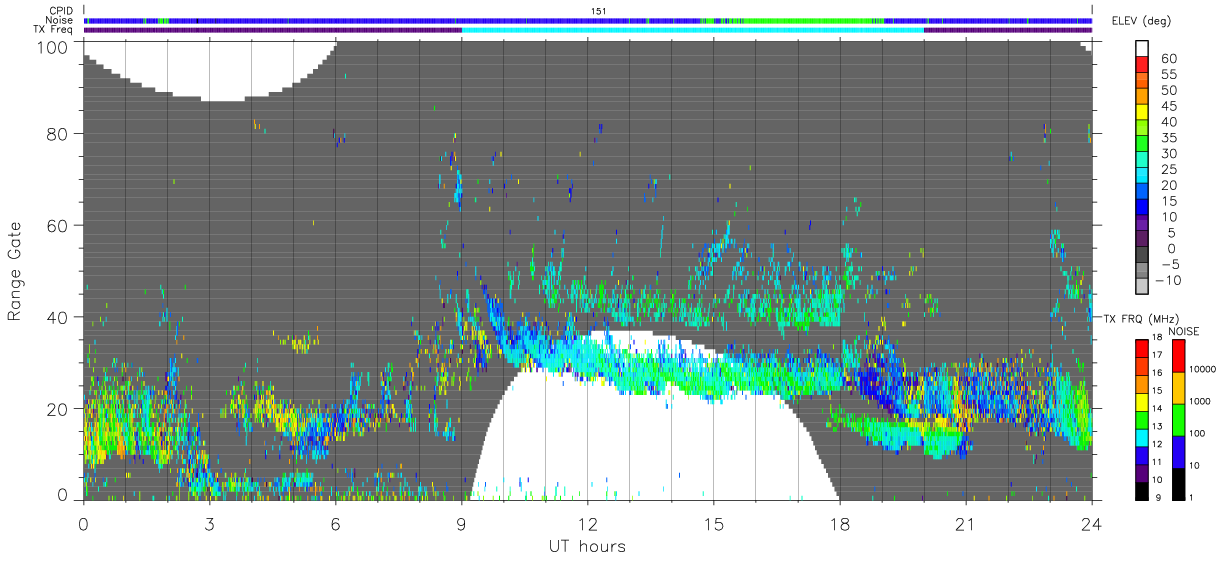
Task: Pick the white top segment of ELEV colorbar
Action: (x=1142, y=48)
